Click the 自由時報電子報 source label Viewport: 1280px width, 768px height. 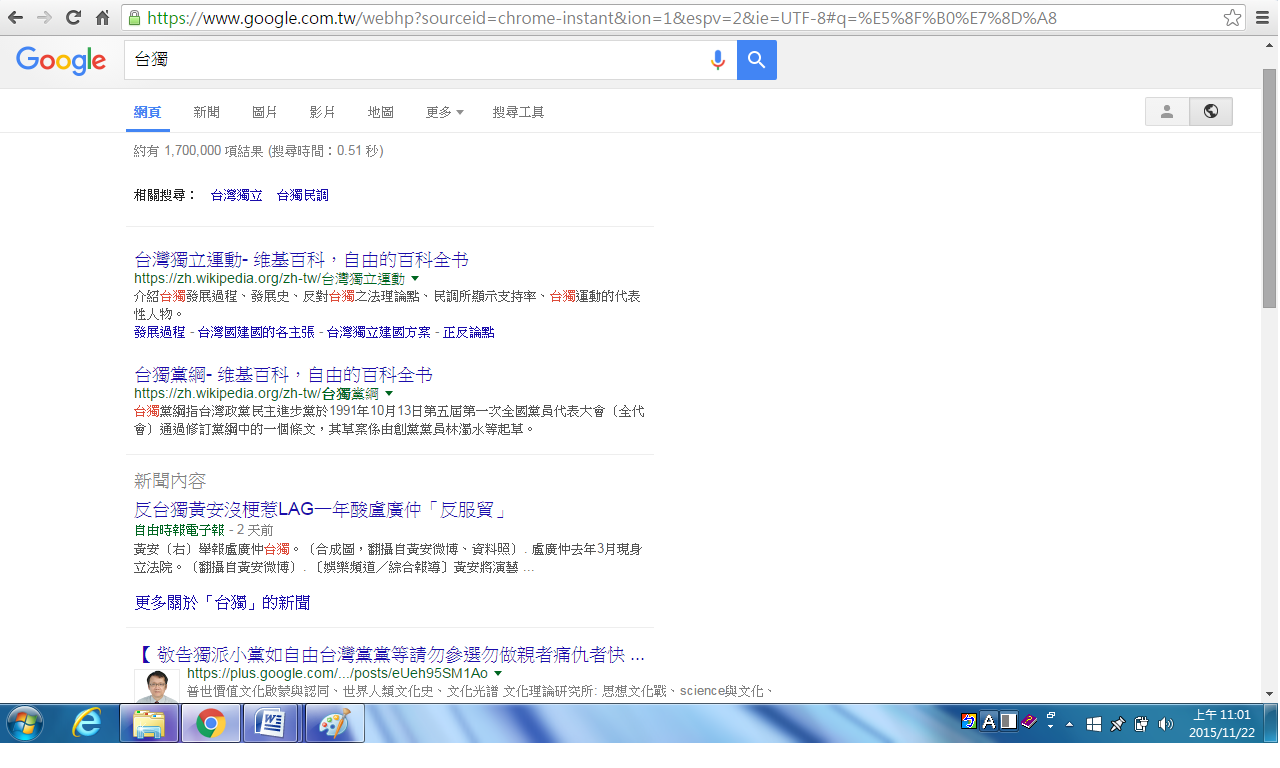tap(179, 529)
